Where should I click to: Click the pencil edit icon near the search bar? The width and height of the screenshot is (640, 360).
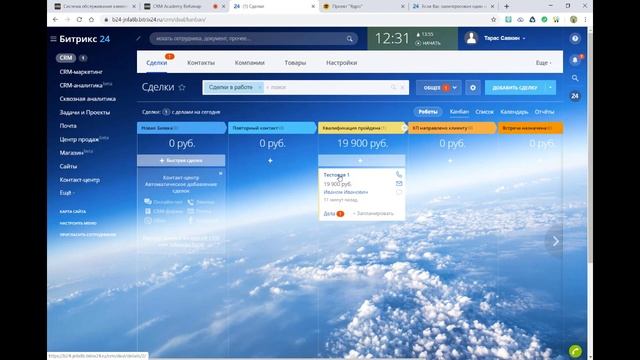tap(138, 38)
